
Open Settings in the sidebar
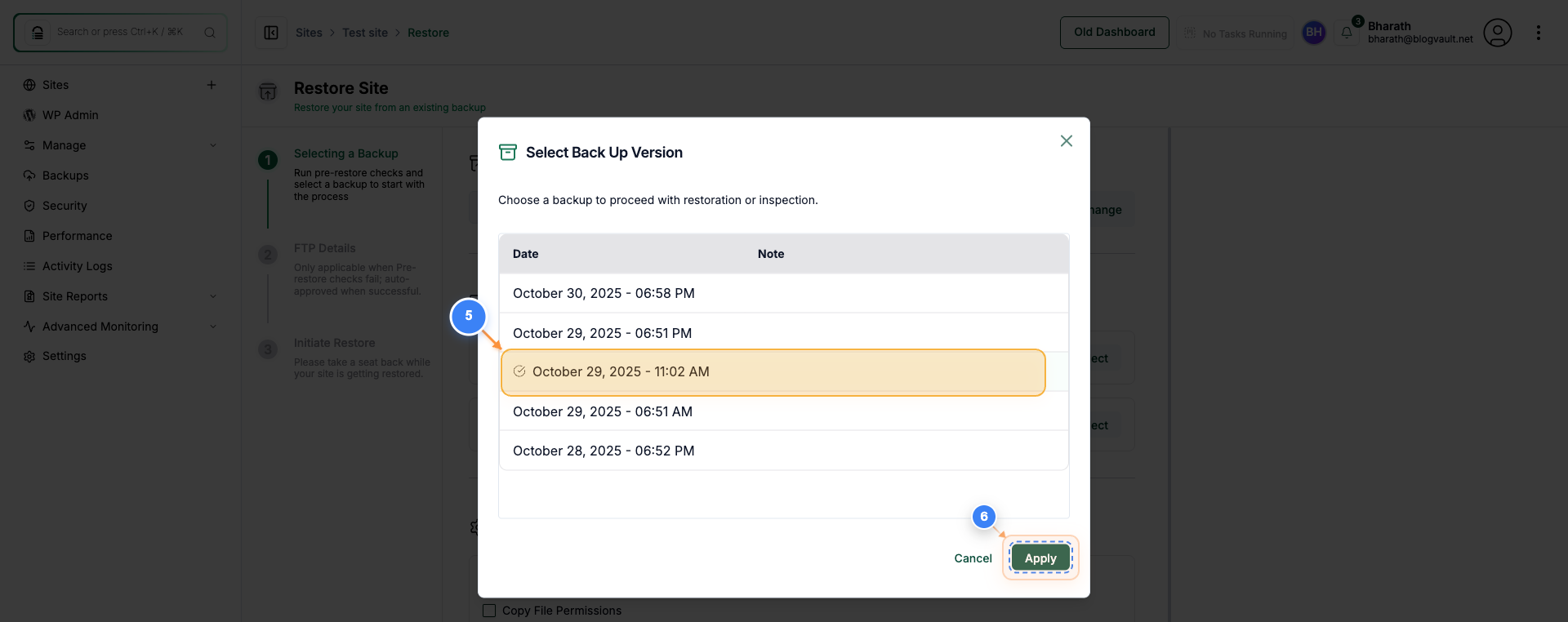pos(65,356)
